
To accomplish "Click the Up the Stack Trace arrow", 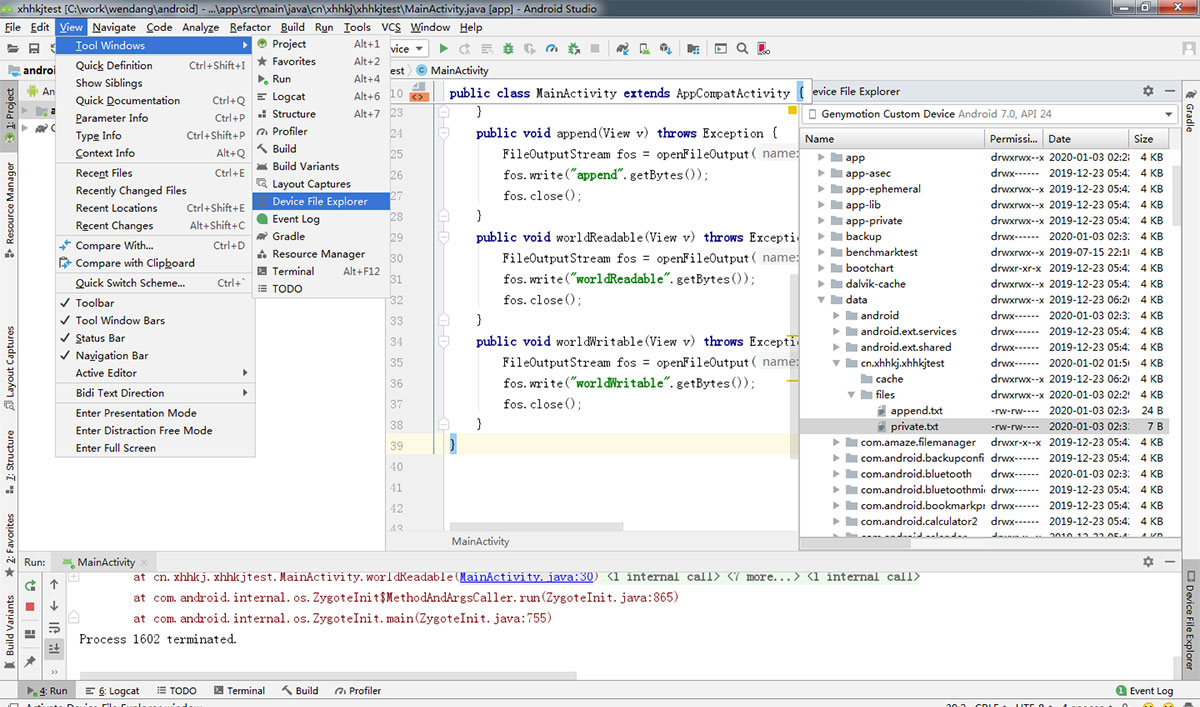I will tap(54, 585).
